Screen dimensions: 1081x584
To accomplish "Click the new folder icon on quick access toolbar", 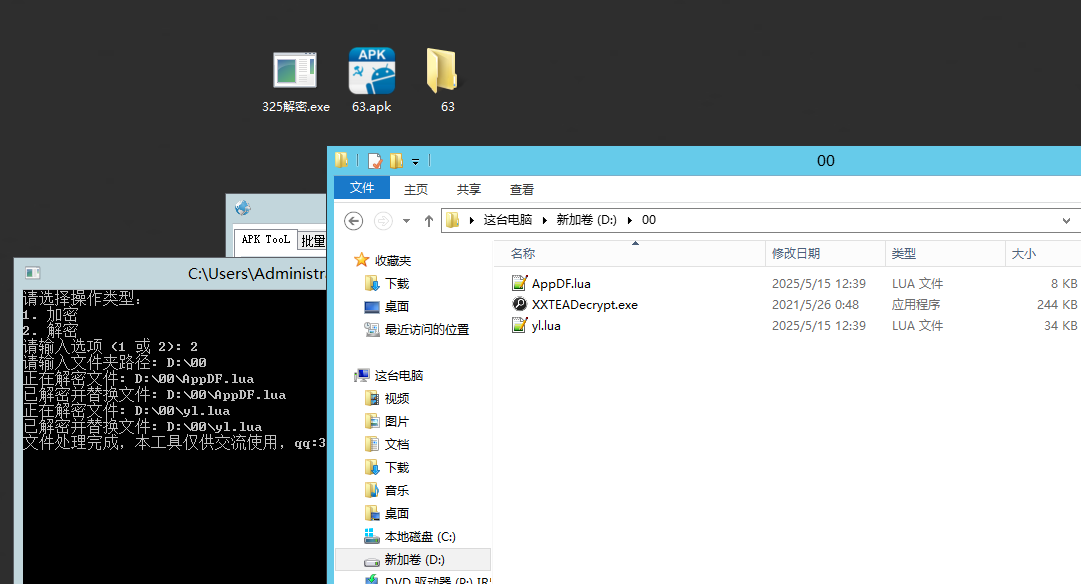I will tap(397, 160).
